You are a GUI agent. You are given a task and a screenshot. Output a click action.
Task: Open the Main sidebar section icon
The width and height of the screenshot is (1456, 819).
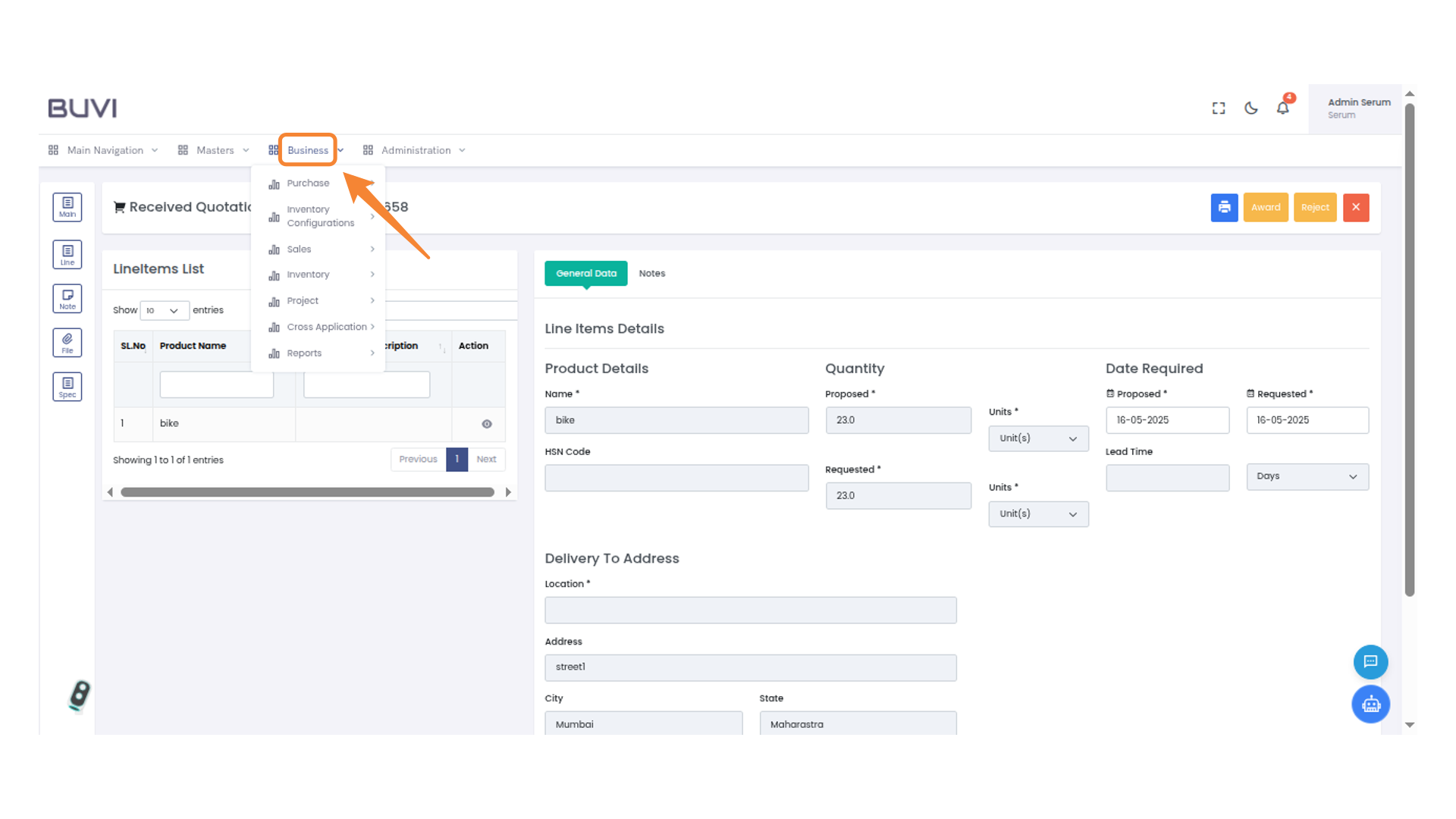(67, 207)
